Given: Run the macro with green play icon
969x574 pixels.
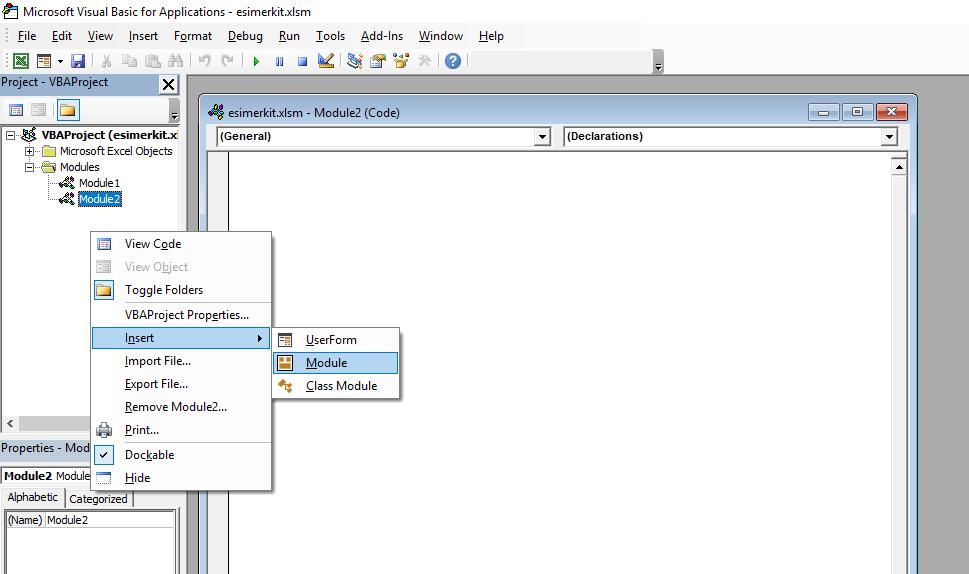Looking at the screenshot, I should [256, 61].
